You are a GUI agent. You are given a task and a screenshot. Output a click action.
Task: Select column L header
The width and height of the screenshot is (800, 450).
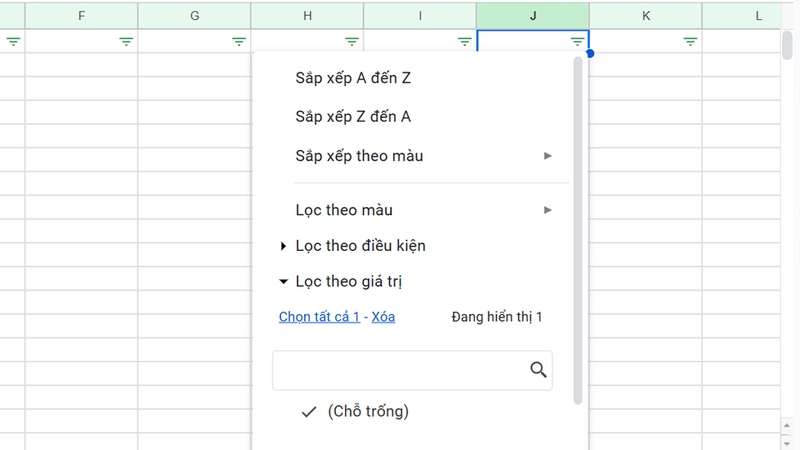pos(742,16)
